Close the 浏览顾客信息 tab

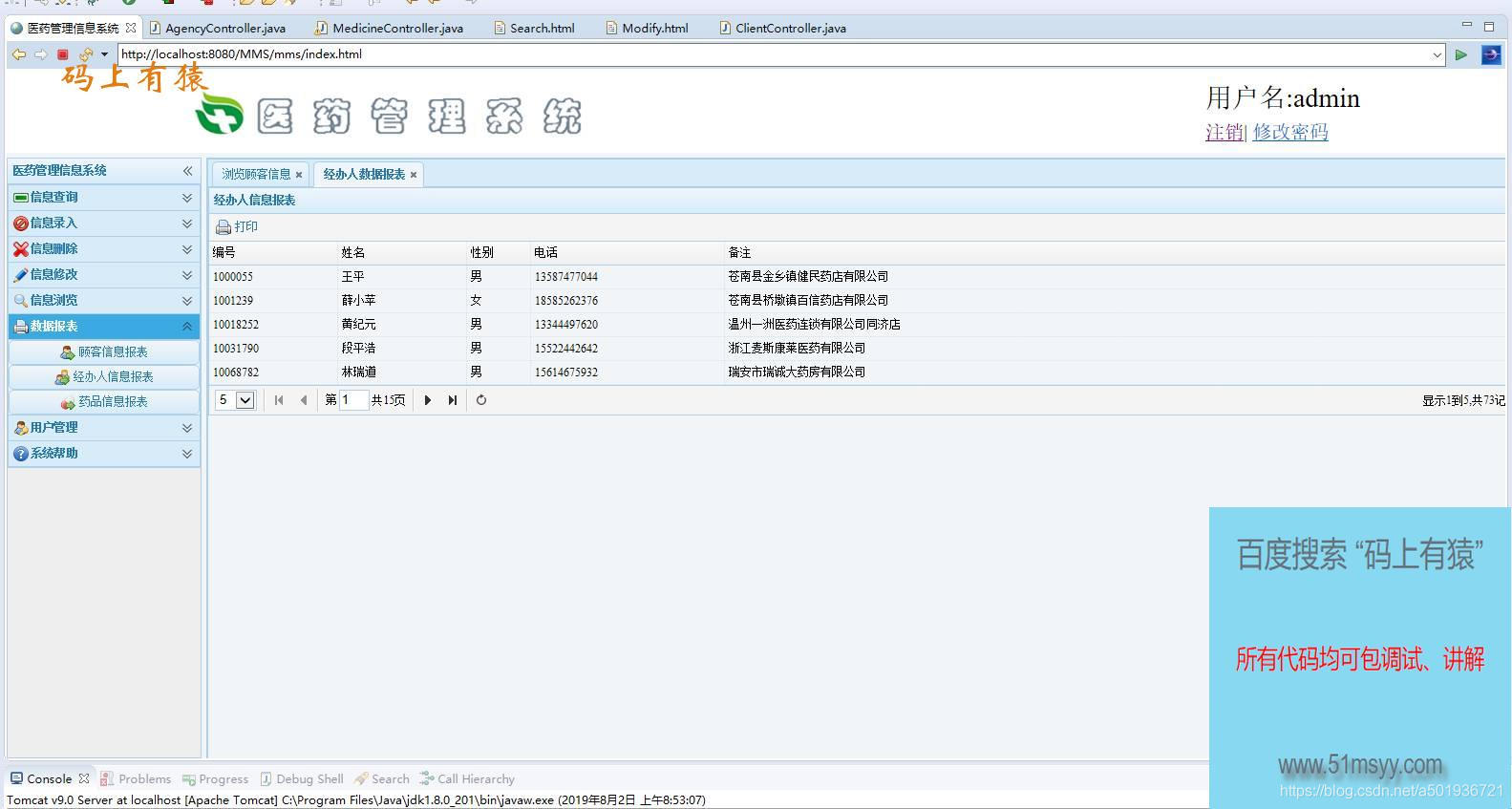299,175
